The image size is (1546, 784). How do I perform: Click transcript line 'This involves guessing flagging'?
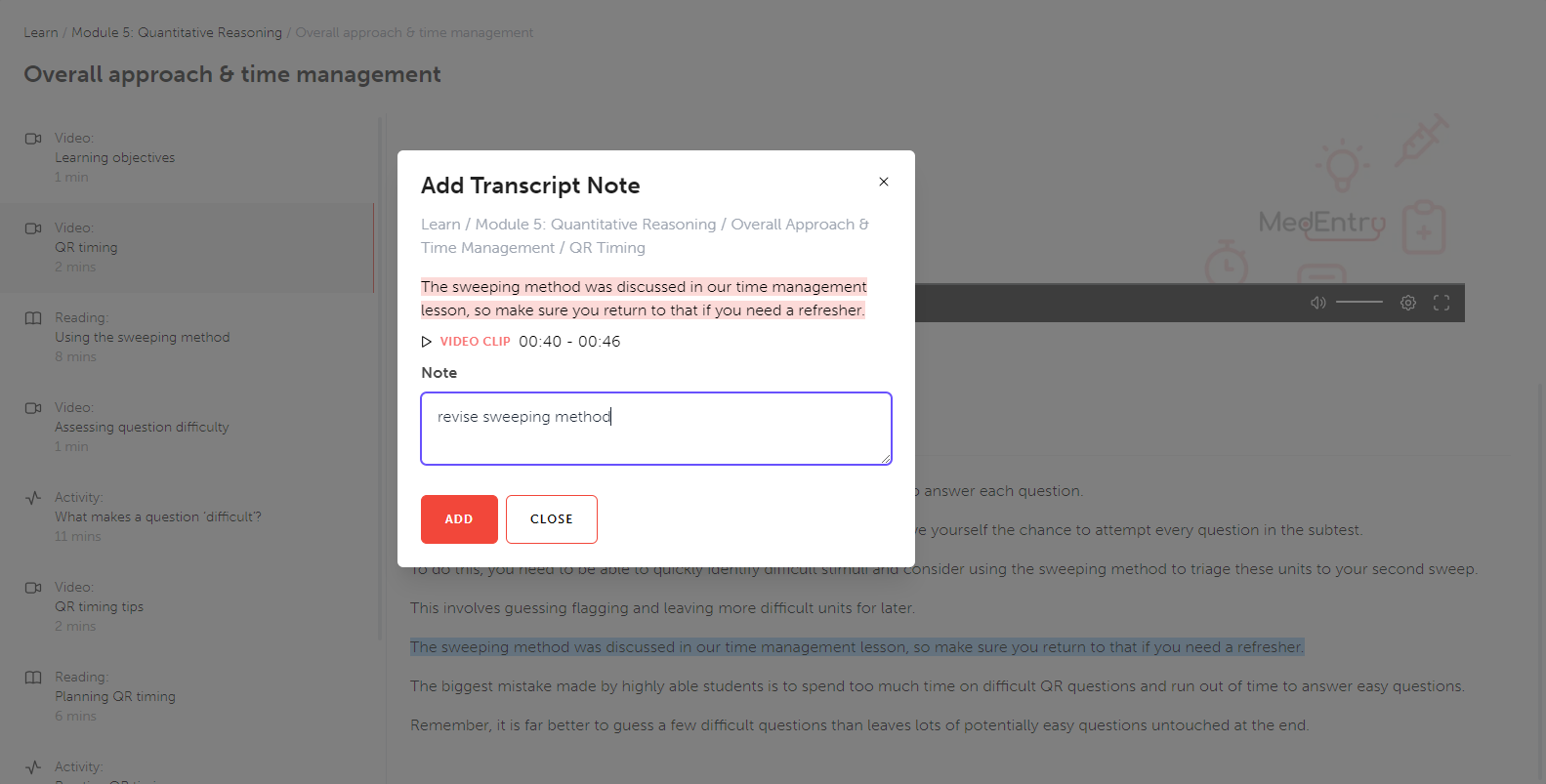662,608
